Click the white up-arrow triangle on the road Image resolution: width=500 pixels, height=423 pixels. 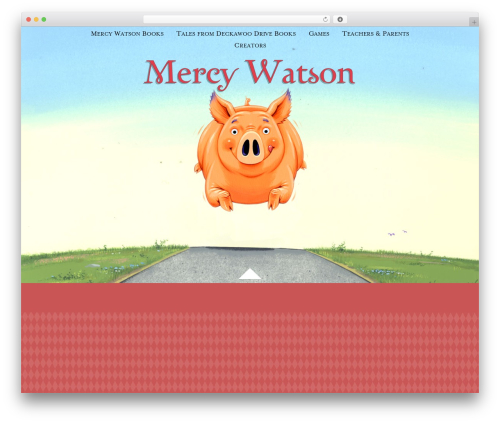(x=250, y=274)
